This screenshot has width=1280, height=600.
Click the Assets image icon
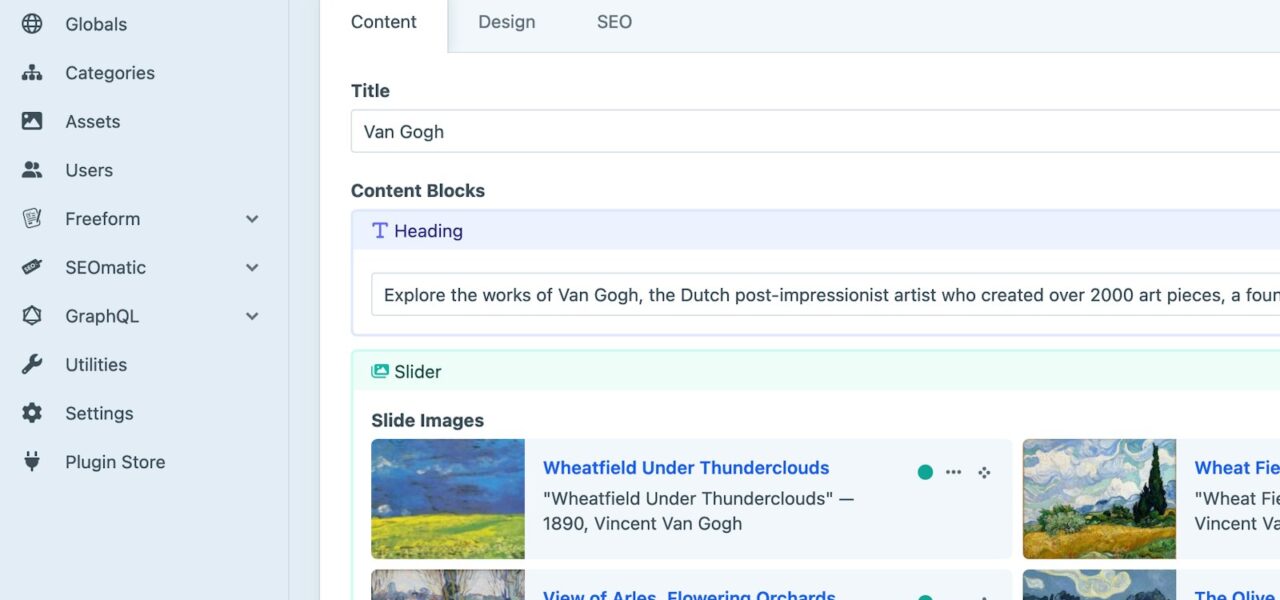32,121
